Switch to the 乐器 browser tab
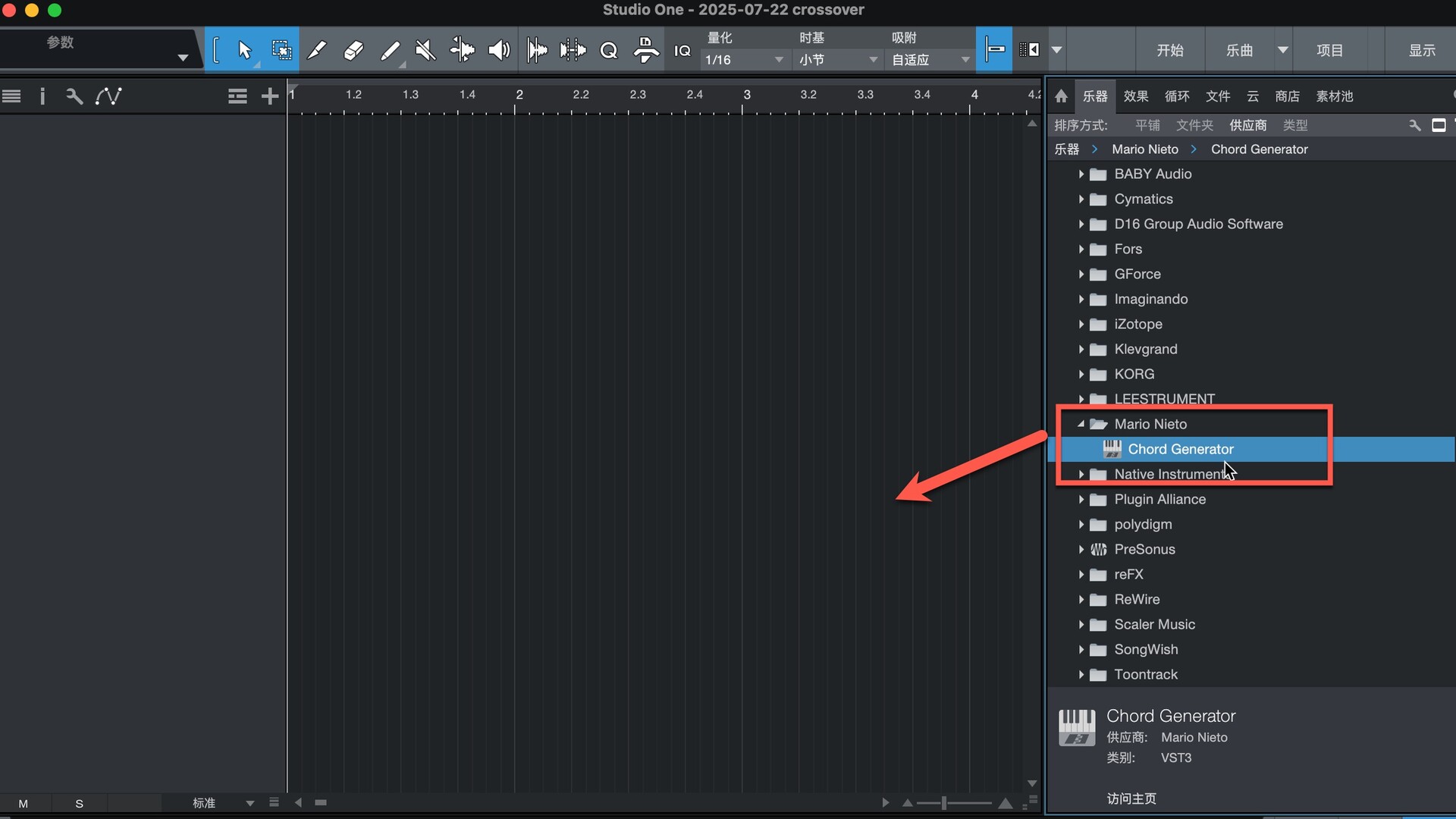Screen dimensions: 1456x819 1095,96
